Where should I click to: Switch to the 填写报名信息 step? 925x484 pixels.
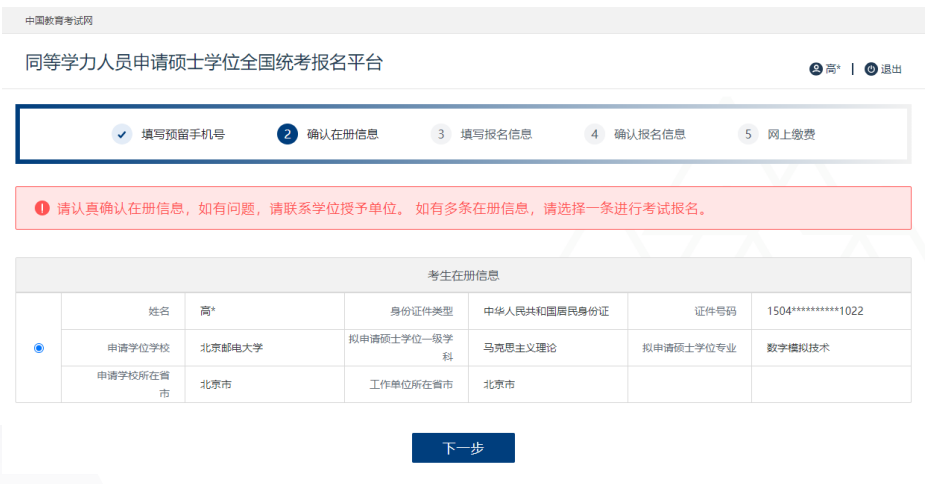pyautogui.click(x=496, y=134)
